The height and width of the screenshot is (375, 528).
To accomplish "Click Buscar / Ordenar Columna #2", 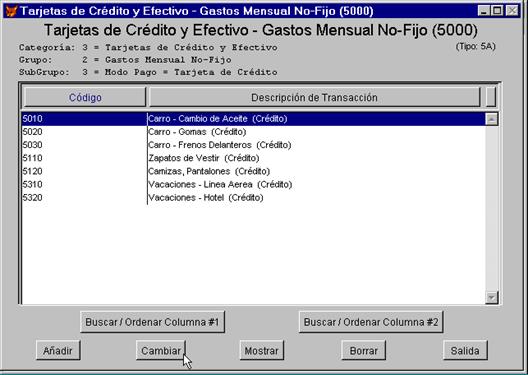I will (371, 322).
